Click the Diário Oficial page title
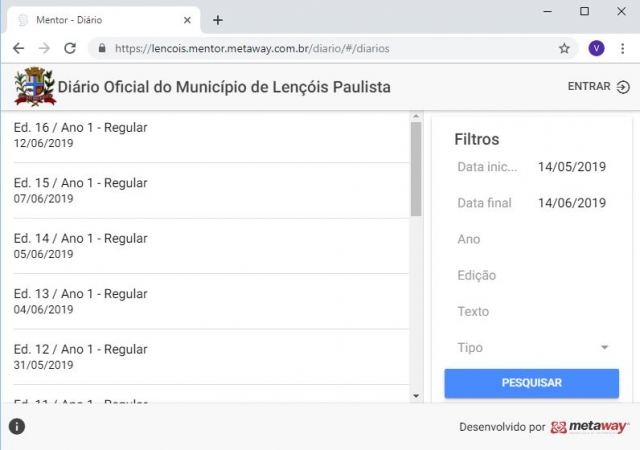 pos(224,87)
